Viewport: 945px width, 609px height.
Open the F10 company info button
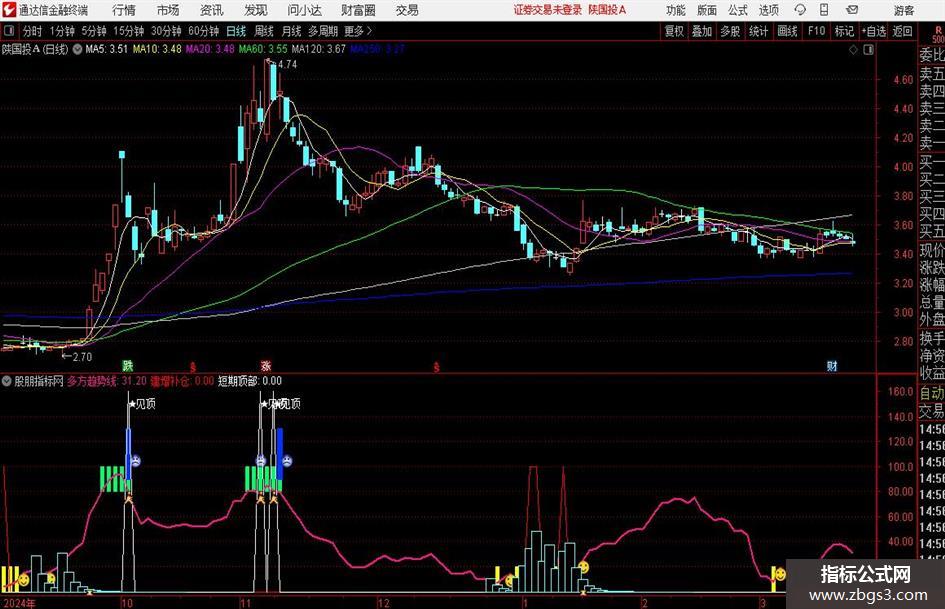coord(816,31)
